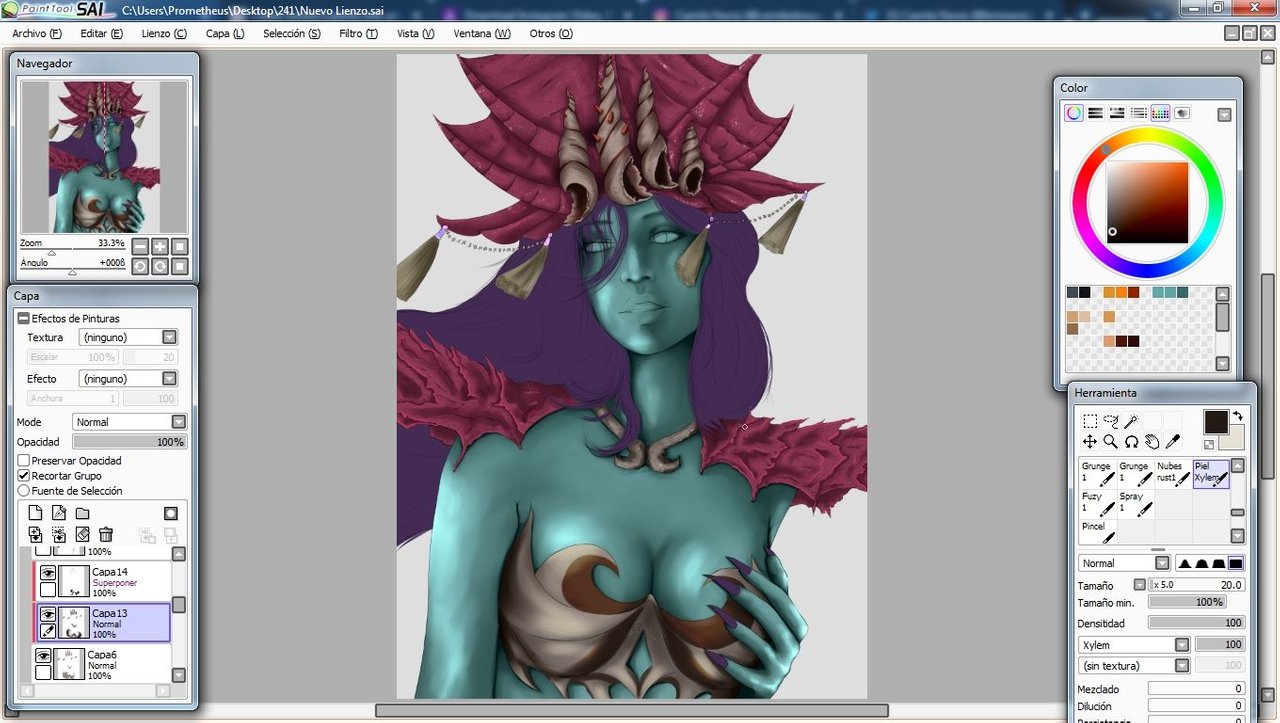Choose the Spray 1 brush

click(1136, 502)
